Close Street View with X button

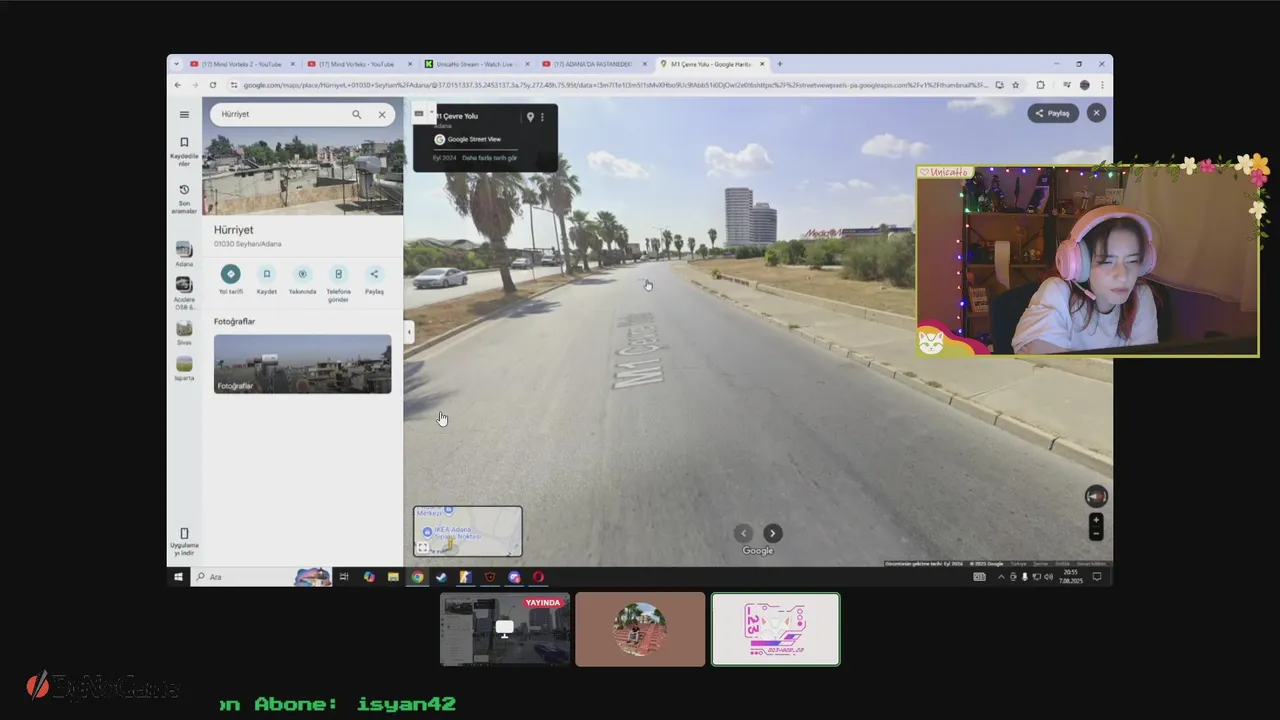[x=1096, y=113]
